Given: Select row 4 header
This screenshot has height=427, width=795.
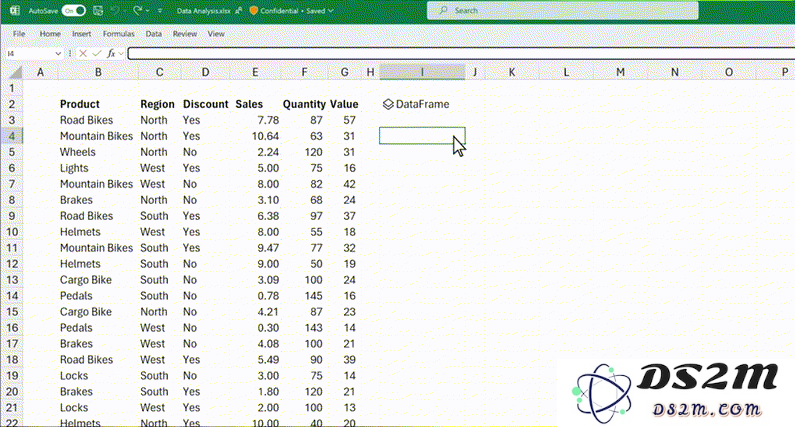Looking at the screenshot, I should tap(12, 136).
